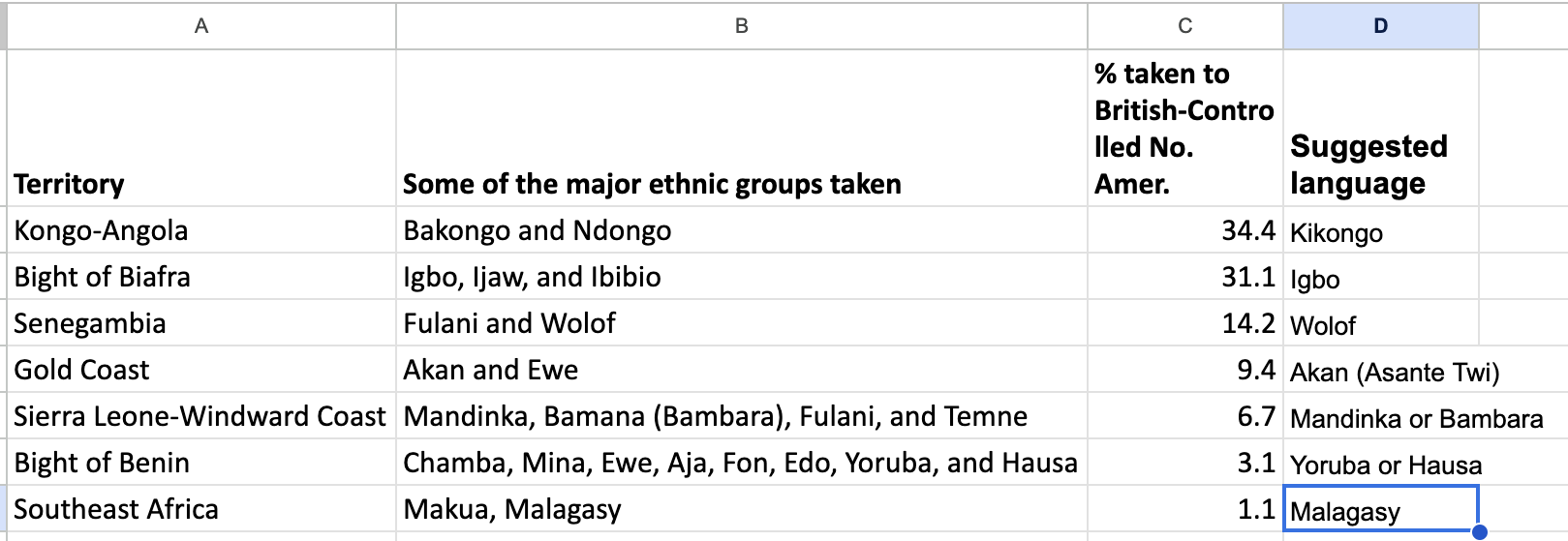This screenshot has height=541, width=1568.
Task: Click the 'Some of the major ethnic groups taken' cell
Action: (x=741, y=128)
